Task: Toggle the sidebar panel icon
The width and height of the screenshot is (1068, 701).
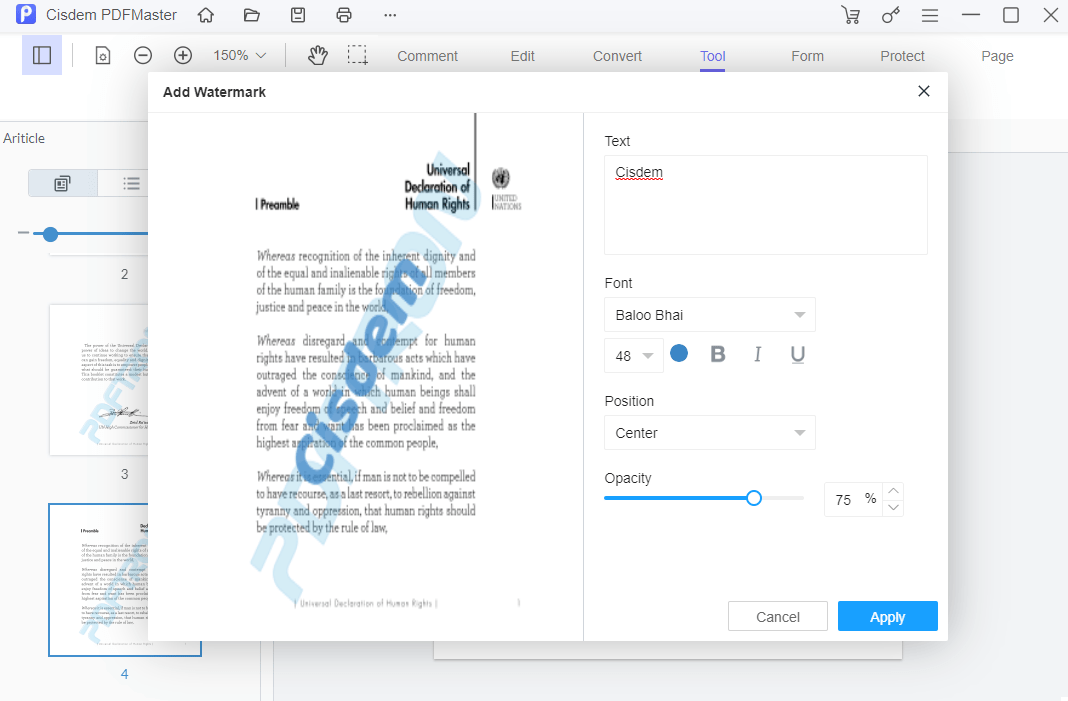Action: 42,55
